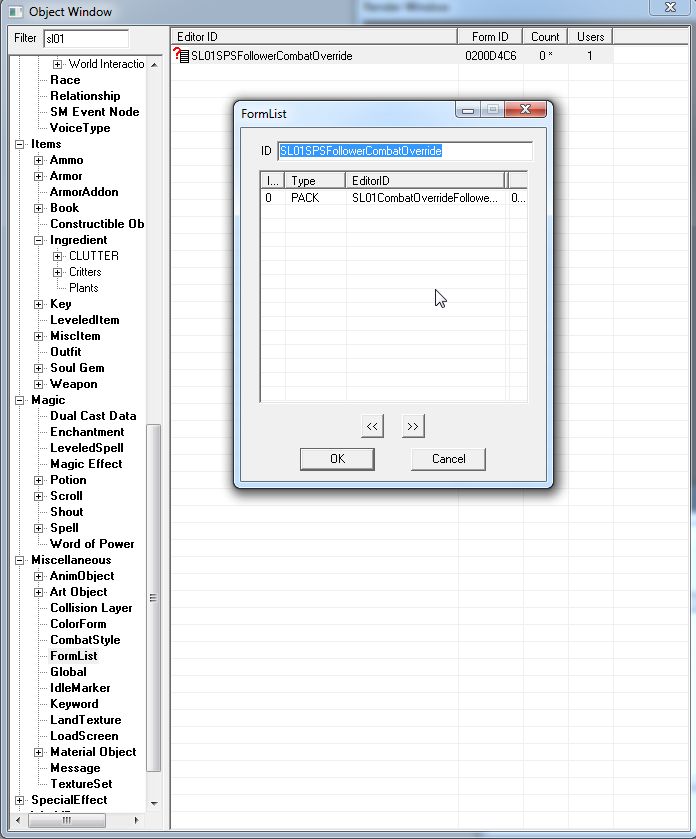Select the Constructible Object tree item

97,224
